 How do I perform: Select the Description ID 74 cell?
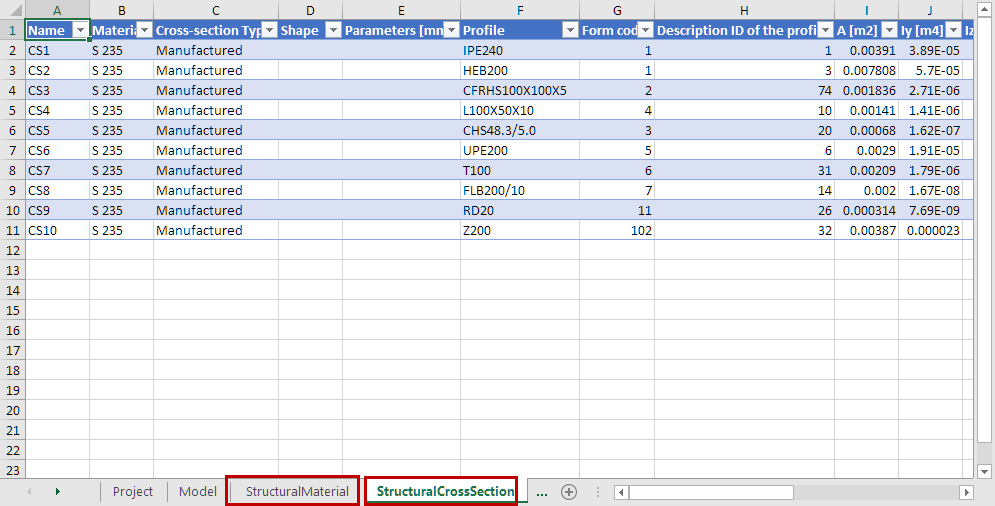[x=744, y=90]
